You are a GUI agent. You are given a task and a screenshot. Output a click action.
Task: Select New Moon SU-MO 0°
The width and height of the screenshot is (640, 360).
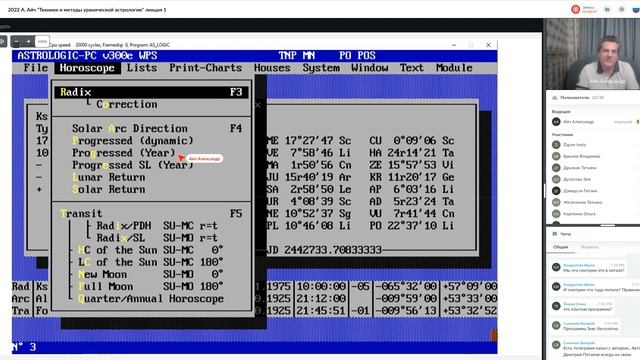point(150,274)
